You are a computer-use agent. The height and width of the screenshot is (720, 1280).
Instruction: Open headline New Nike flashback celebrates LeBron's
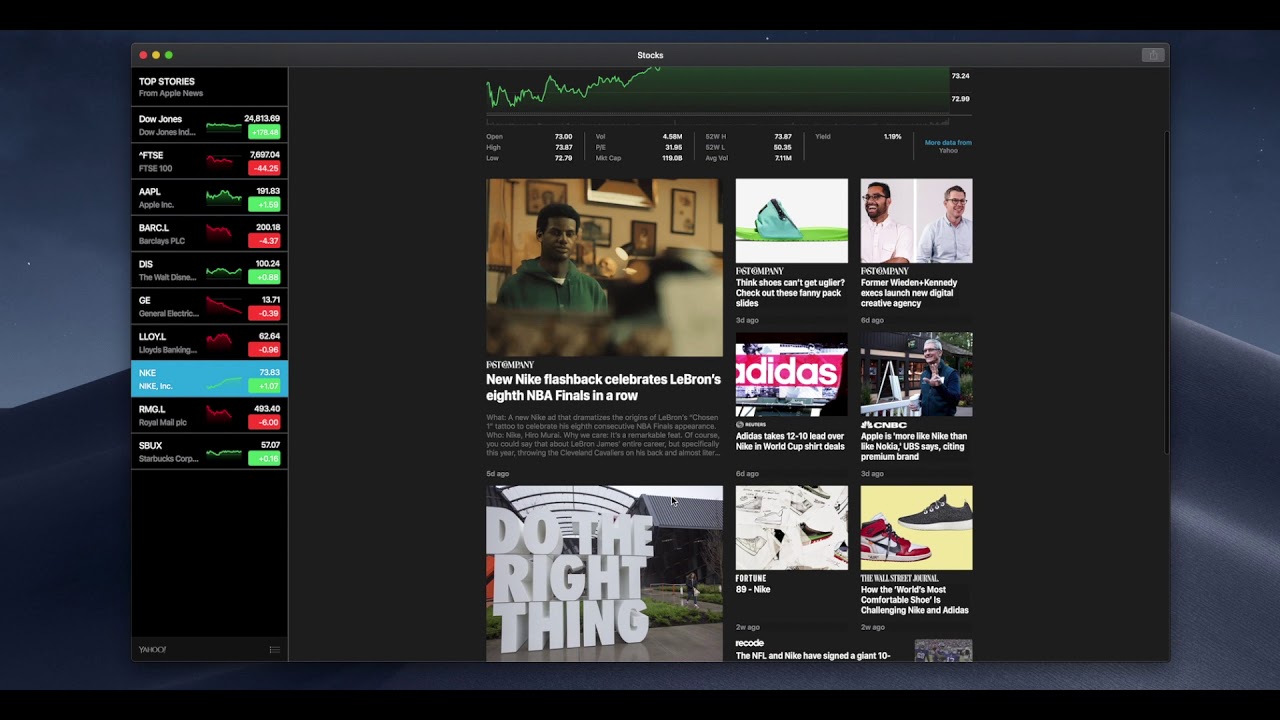click(x=603, y=387)
